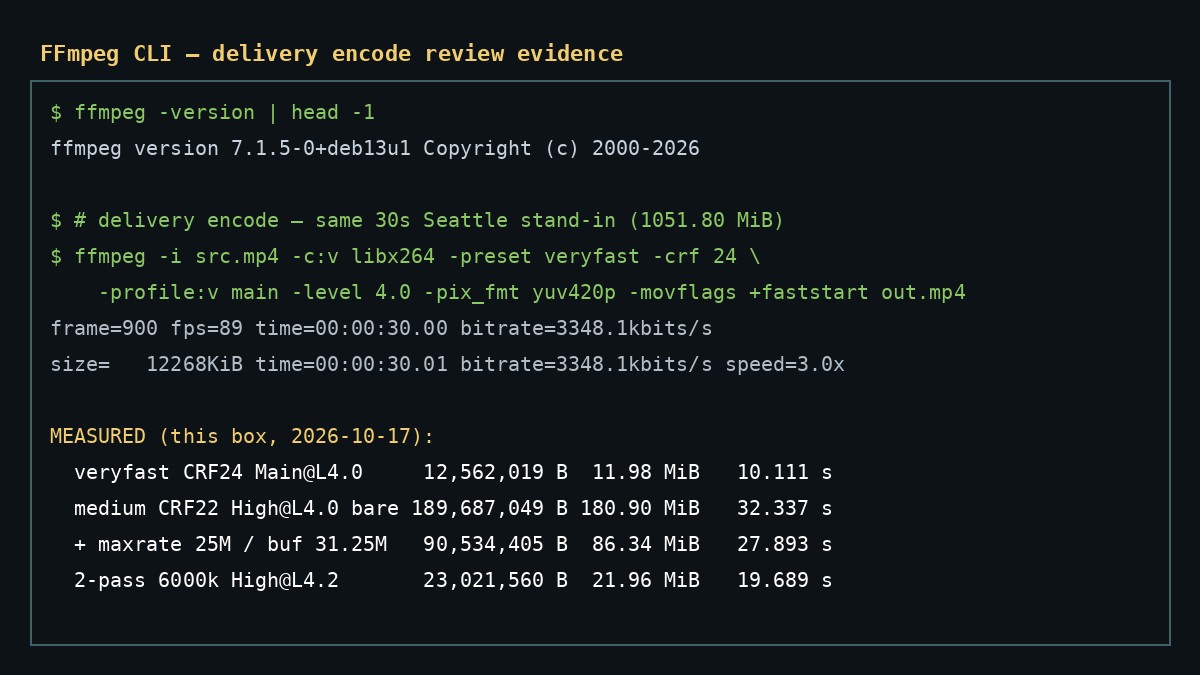Click the byte count "23,021,560 B"
Screen dimensions: 1200x675
pyautogui.click(x=496, y=581)
